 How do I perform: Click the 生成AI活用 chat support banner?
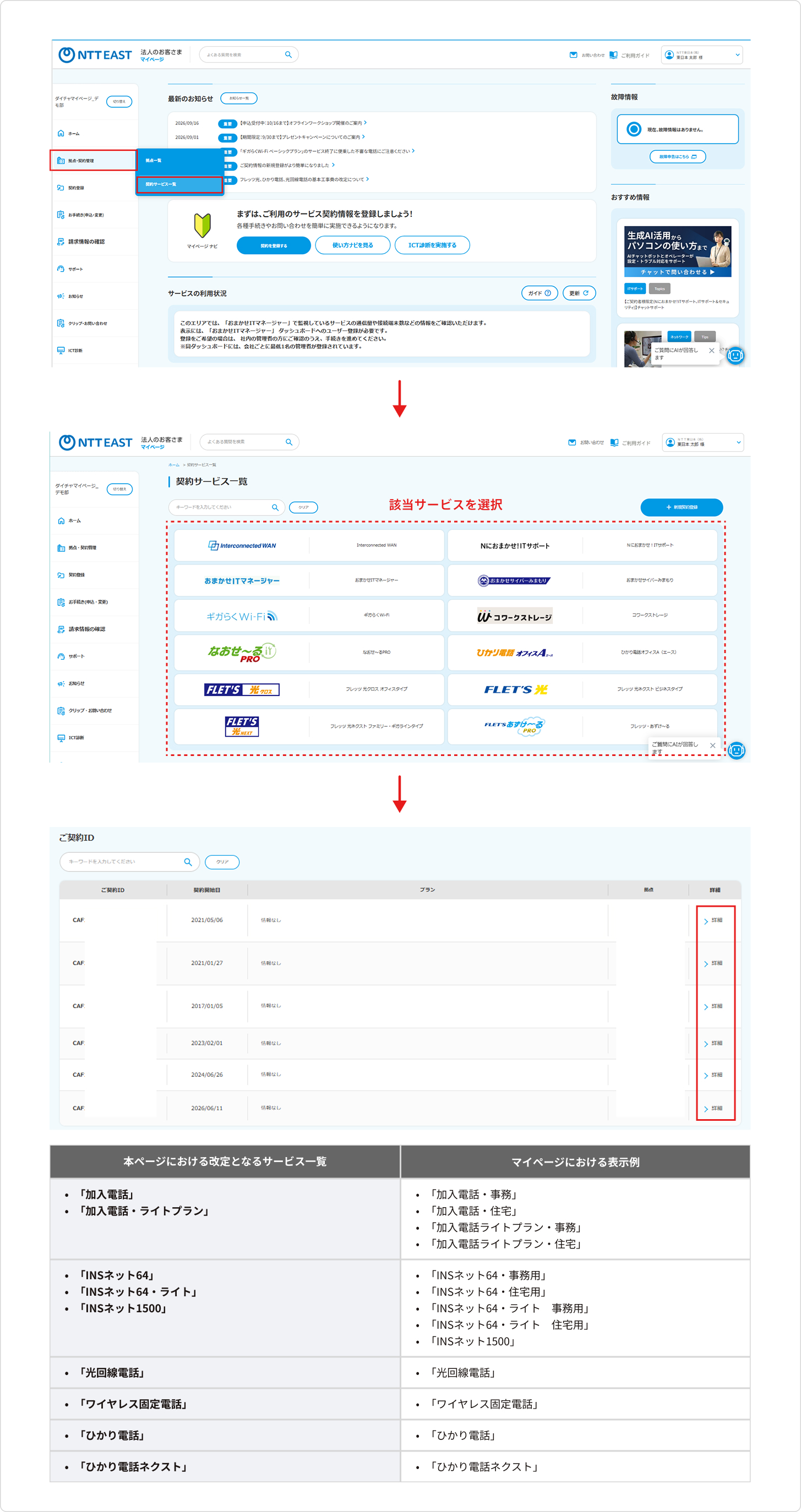[x=678, y=251]
